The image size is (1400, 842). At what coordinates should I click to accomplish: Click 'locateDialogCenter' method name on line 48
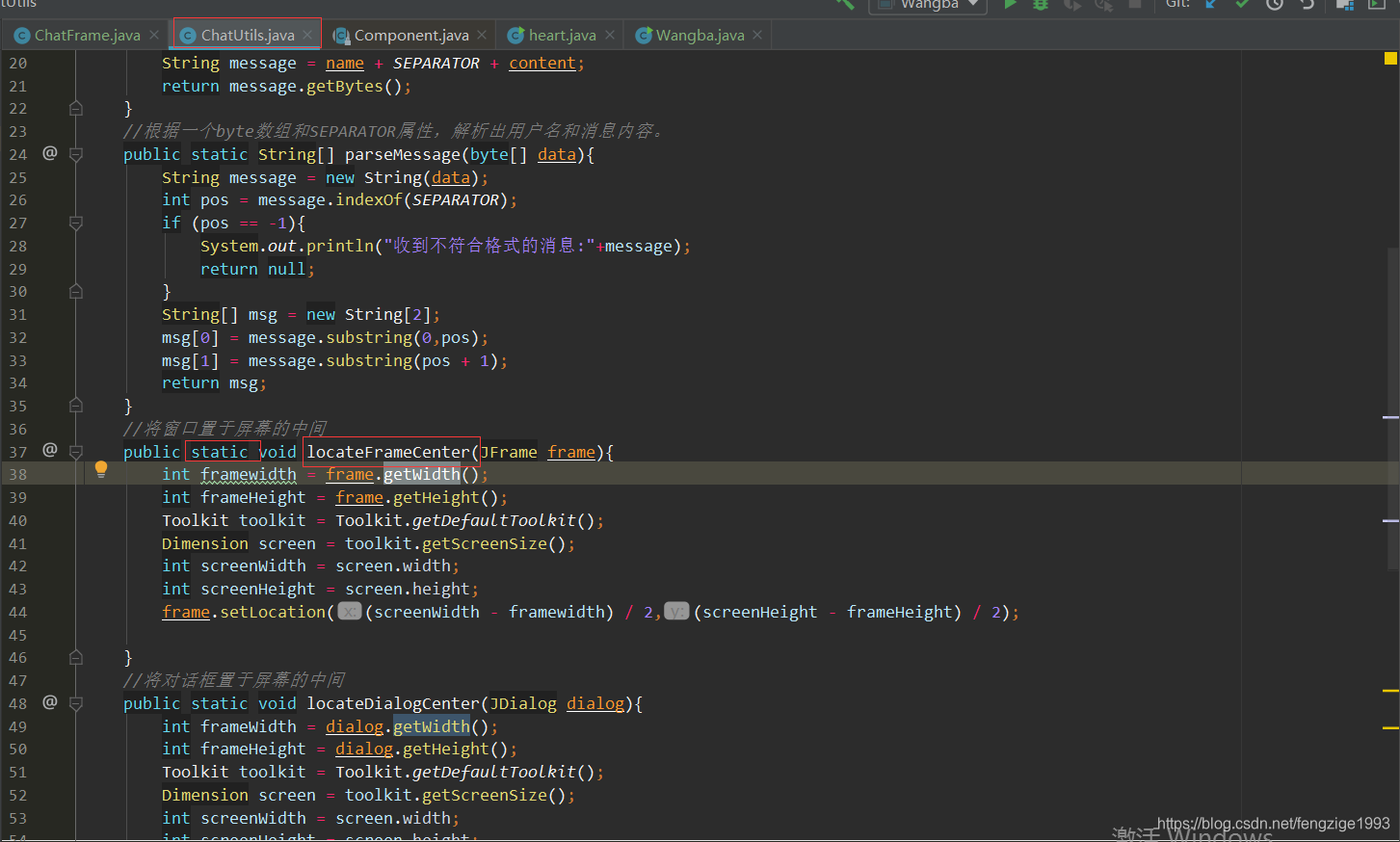tap(393, 703)
